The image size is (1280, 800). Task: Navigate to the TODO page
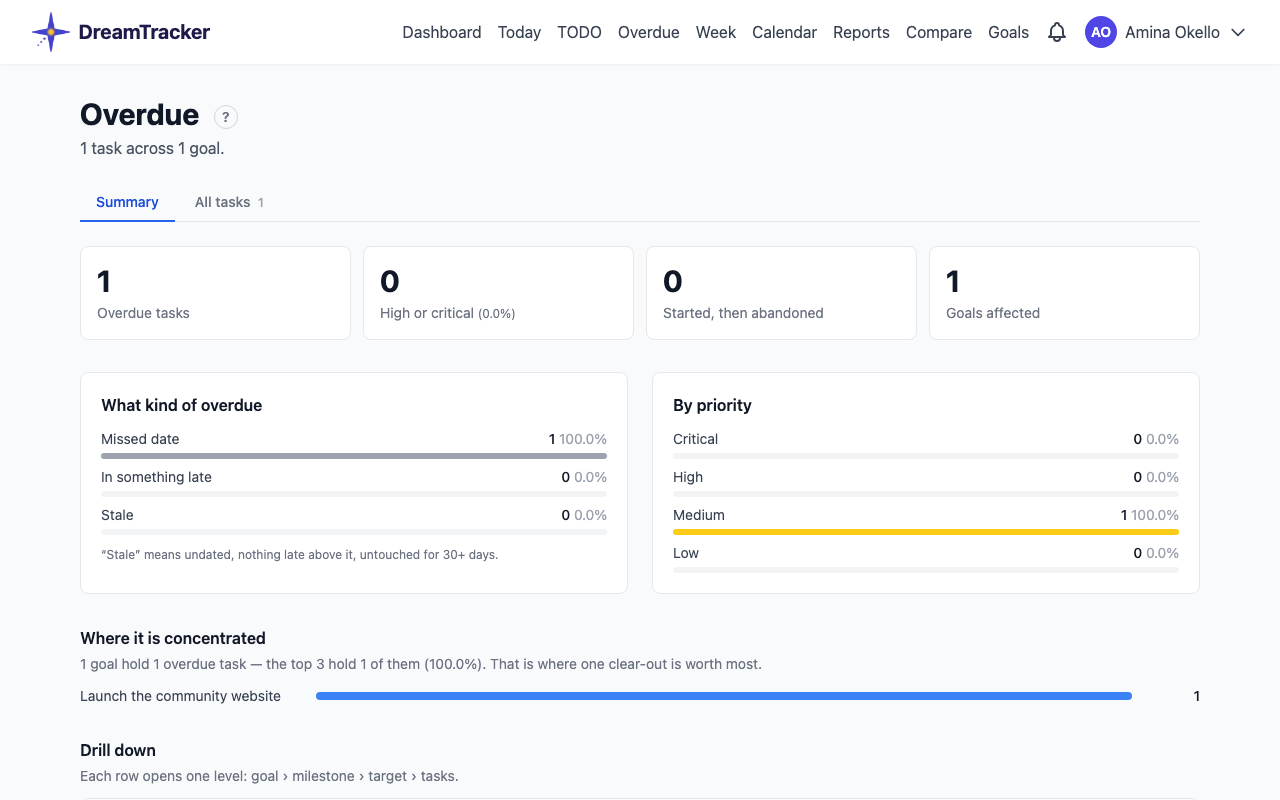click(580, 32)
